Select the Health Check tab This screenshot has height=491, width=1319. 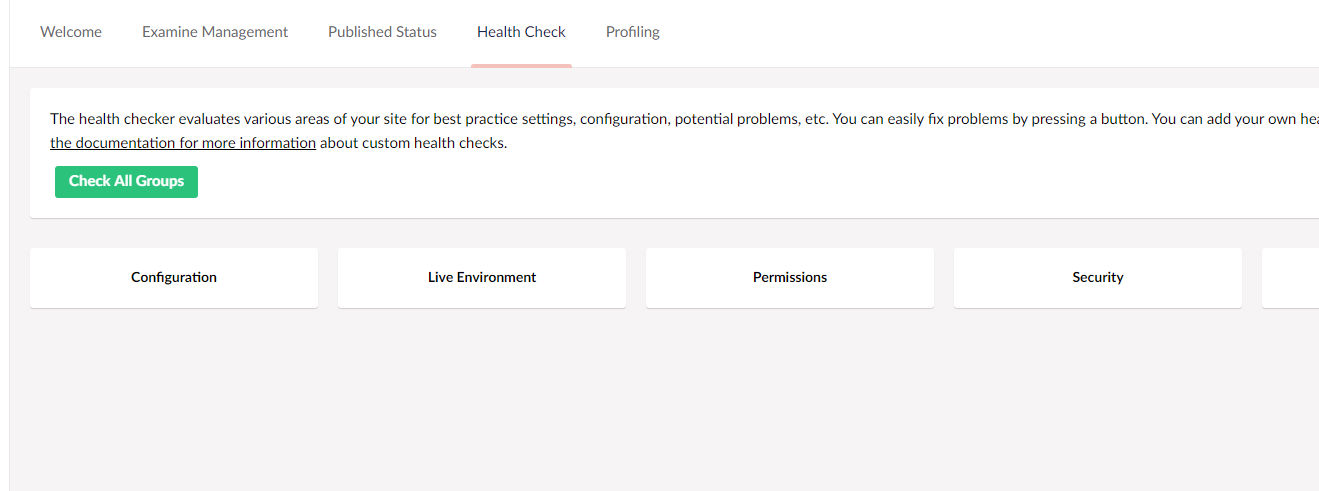tap(521, 32)
